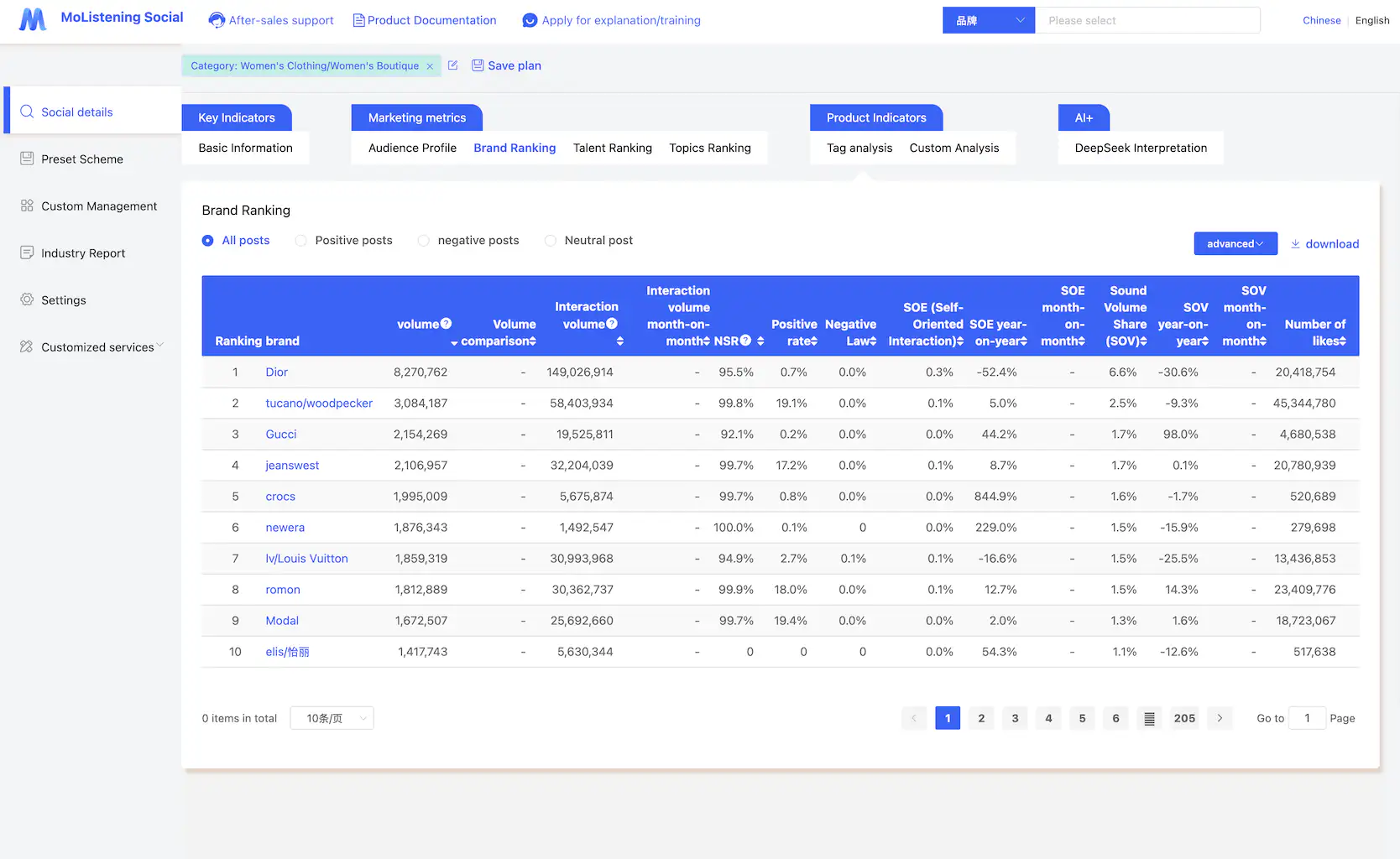Select Preset Scheme in the sidebar
This screenshot has width=1400, height=859.
click(82, 159)
